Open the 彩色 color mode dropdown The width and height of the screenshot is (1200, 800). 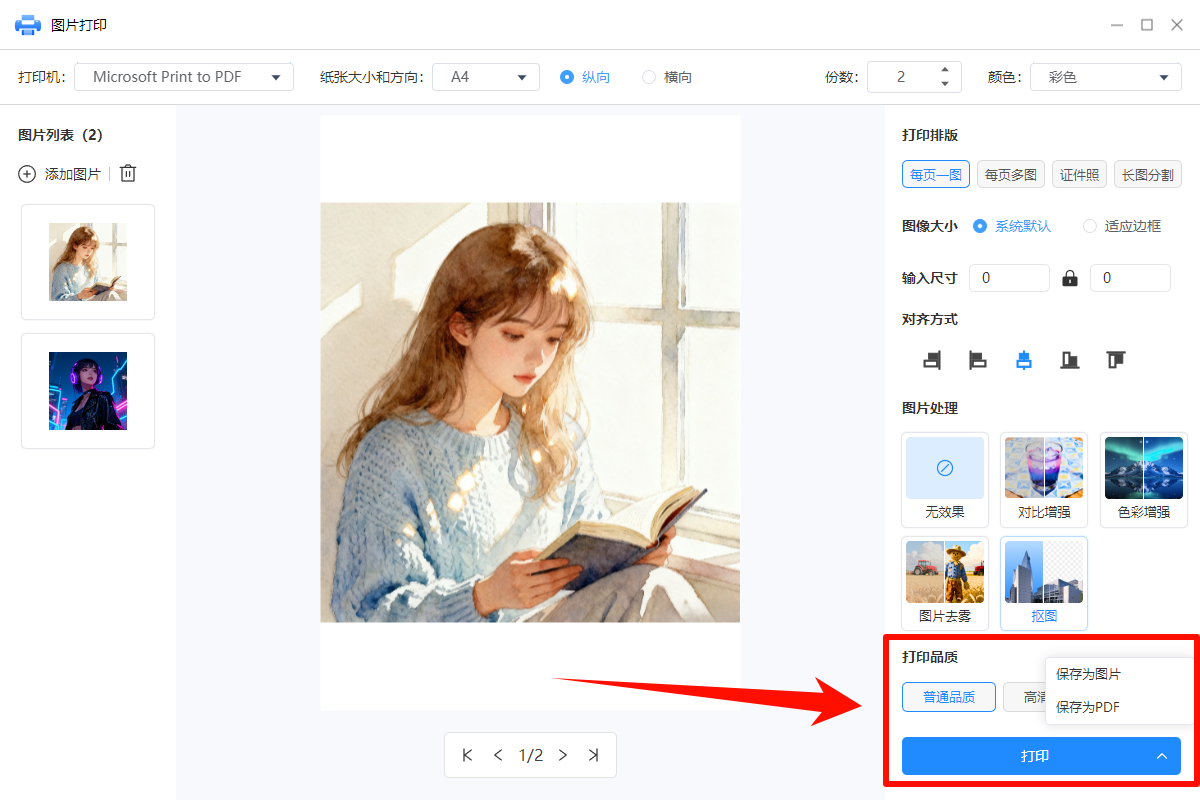(1105, 76)
